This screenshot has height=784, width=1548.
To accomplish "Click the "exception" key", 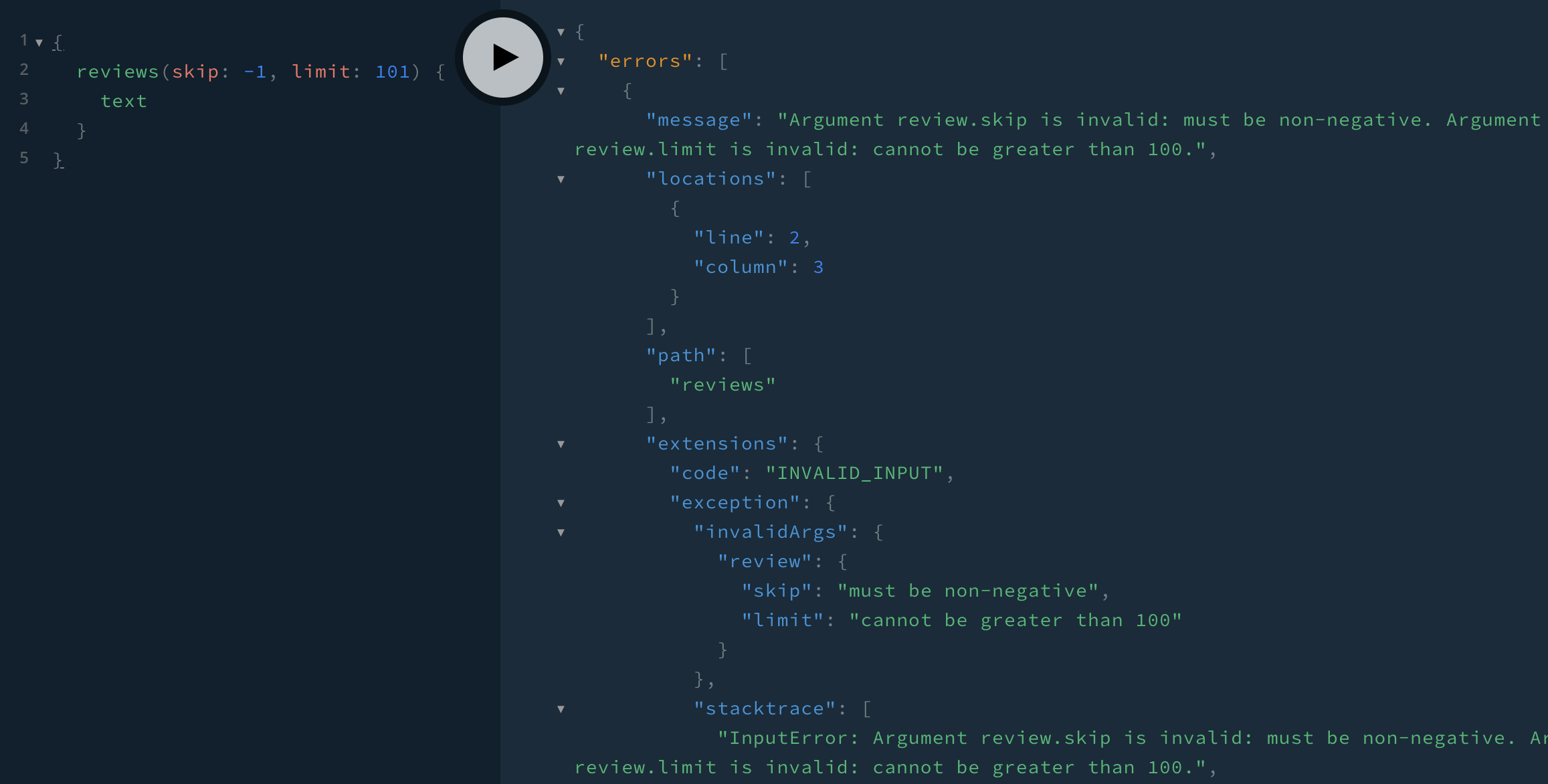I will (x=735, y=503).
